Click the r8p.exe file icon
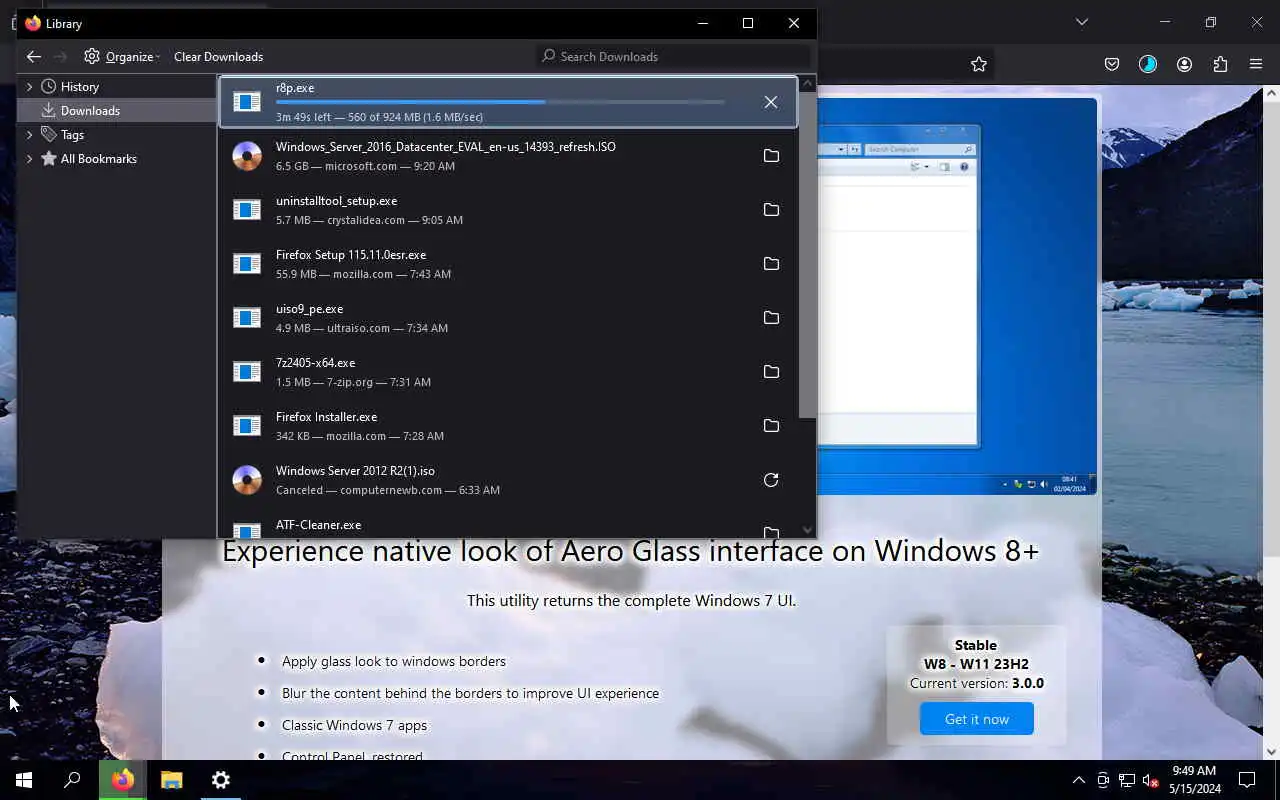Screen dimensions: 1280x800 click(x=247, y=102)
